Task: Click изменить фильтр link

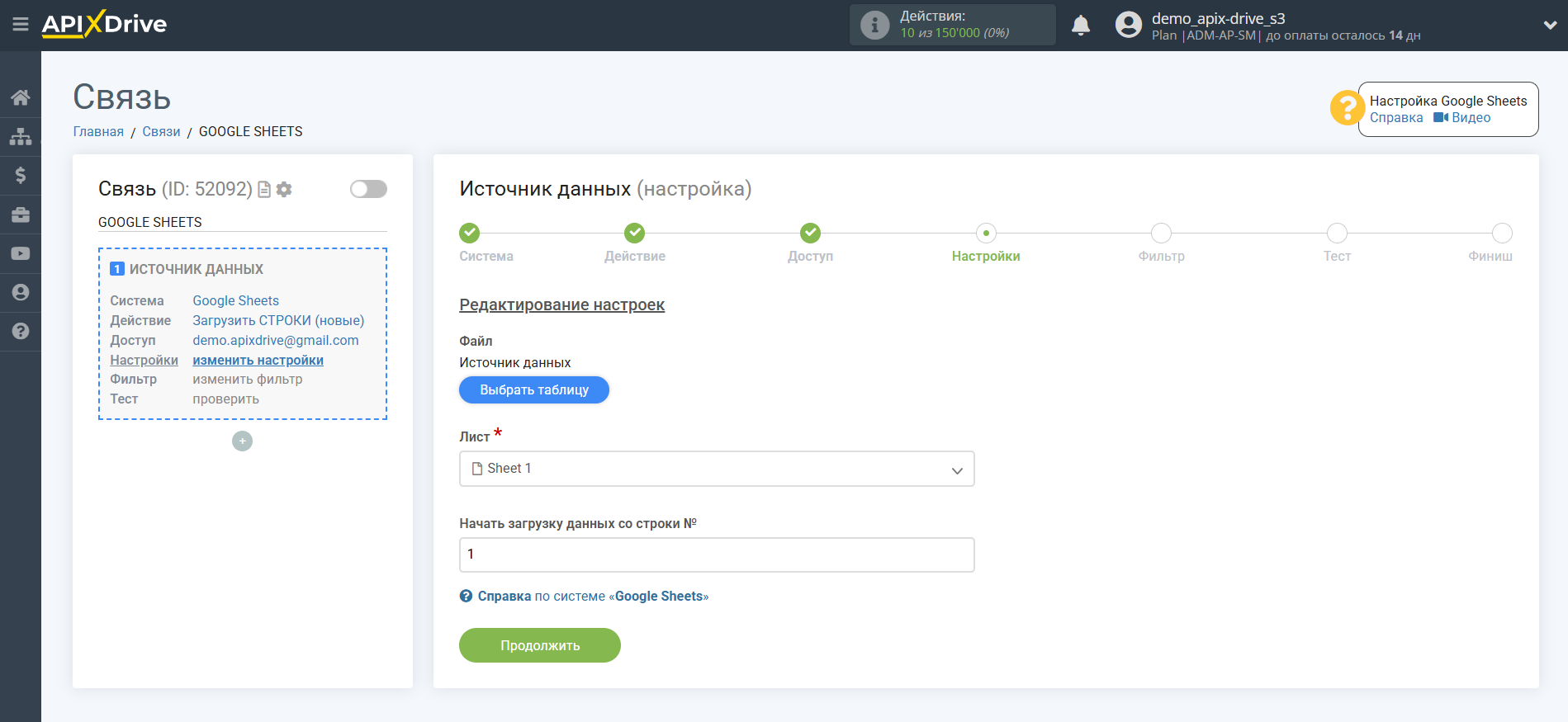Action: (x=248, y=379)
